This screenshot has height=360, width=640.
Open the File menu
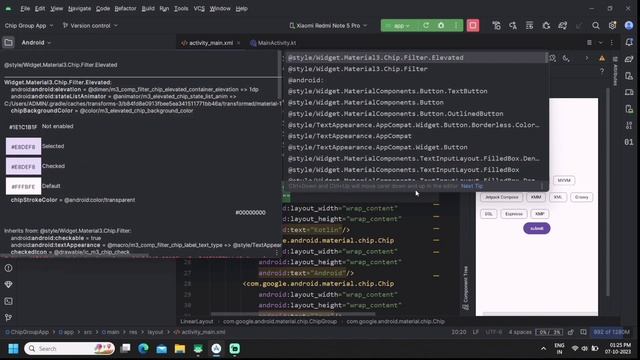[x=25, y=8]
